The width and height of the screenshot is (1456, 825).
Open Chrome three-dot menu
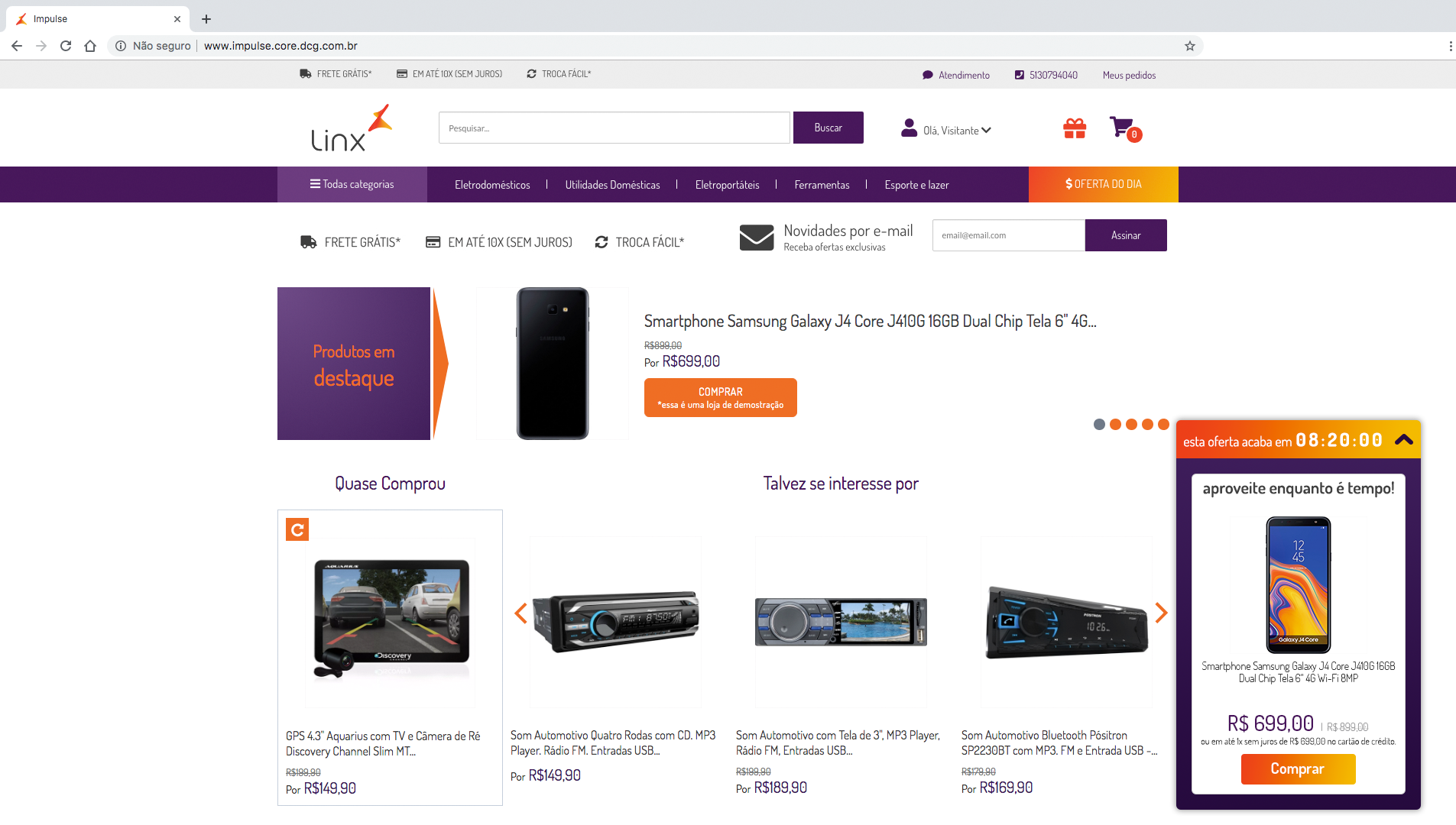(x=1450, y=46)
